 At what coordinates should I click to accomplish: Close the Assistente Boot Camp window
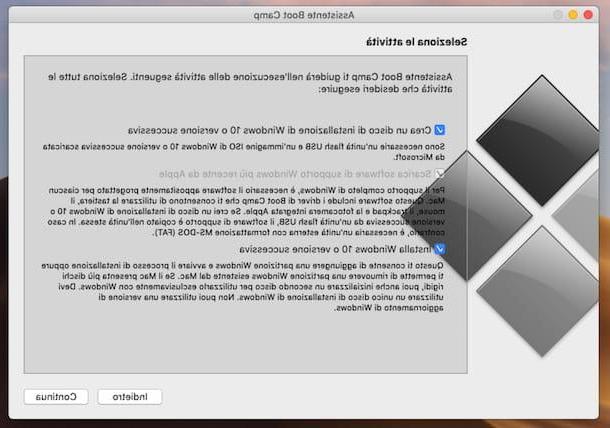coord(588,15)
